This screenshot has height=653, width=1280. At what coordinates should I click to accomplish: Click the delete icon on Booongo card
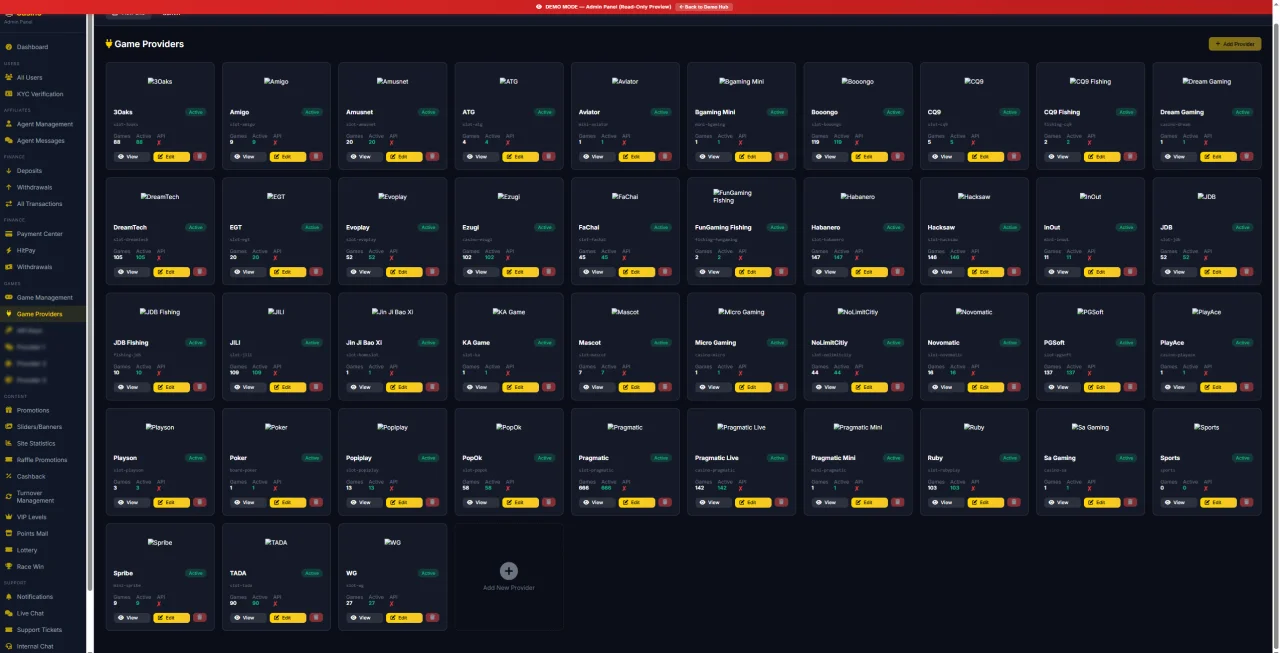coord(898,156)
